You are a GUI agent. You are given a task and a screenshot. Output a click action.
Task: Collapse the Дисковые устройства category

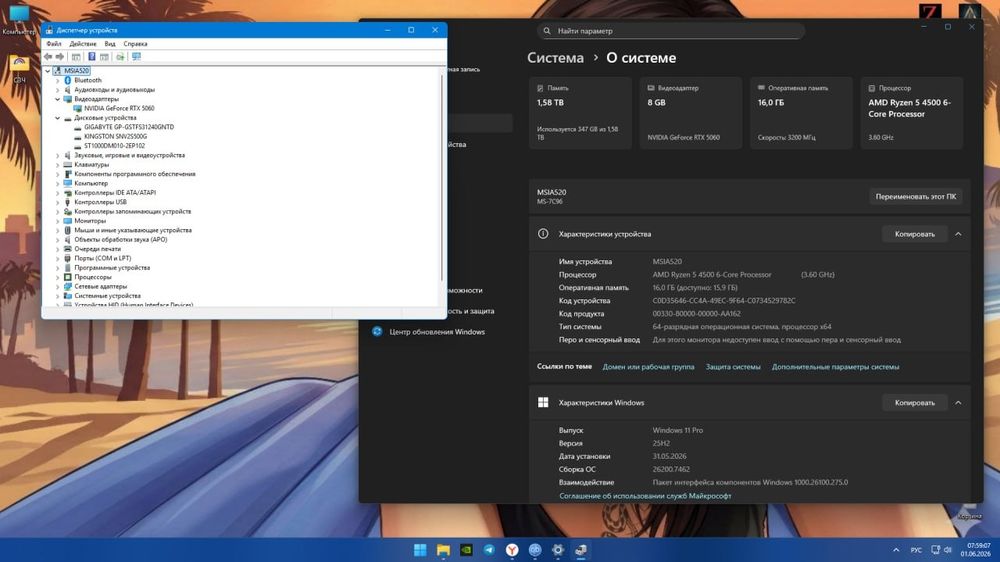tap(57, 118)
